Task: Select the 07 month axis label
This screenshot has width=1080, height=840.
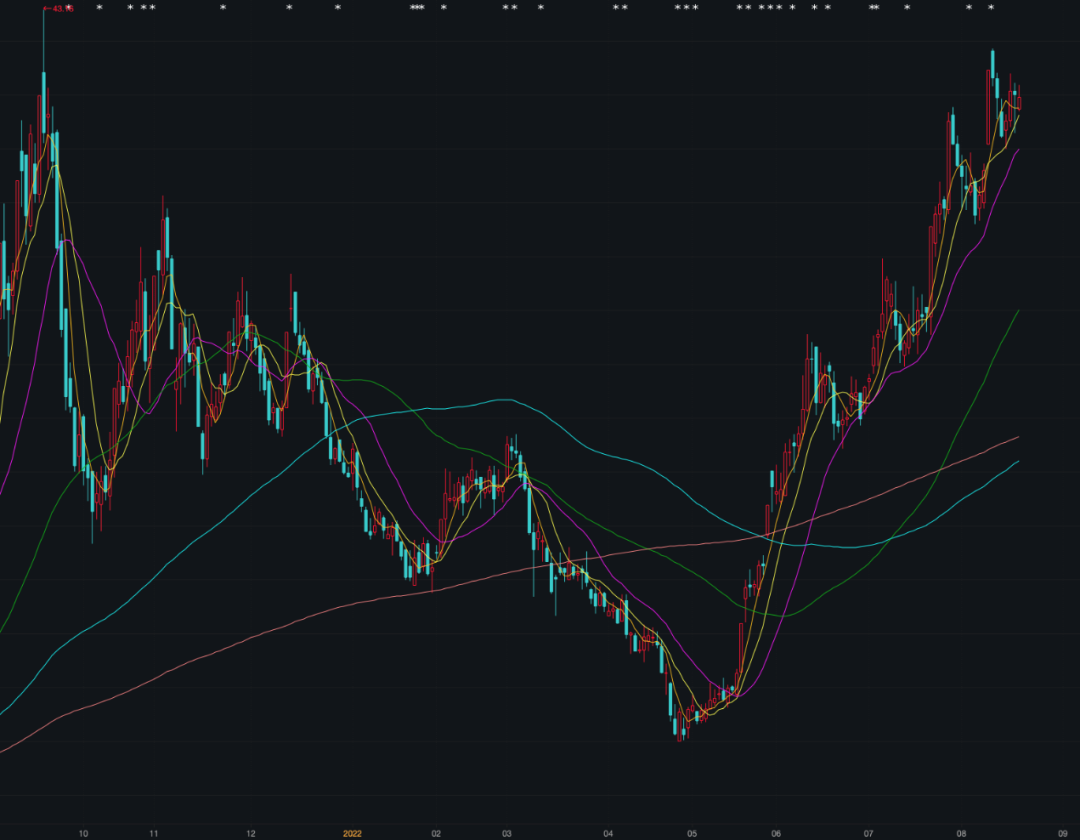Action: click(x=869, y=833)
